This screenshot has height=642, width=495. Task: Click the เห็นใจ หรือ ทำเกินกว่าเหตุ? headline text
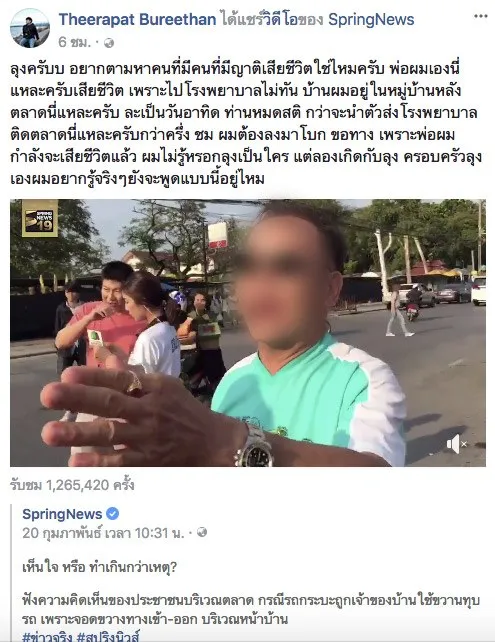coord(99,567)
